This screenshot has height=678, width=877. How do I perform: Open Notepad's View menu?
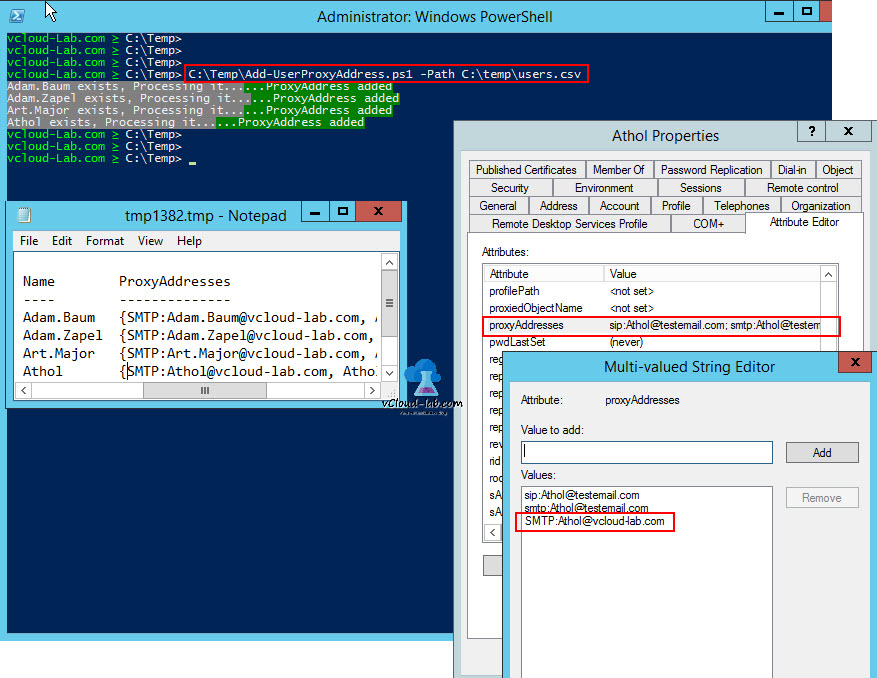point(150,240)
